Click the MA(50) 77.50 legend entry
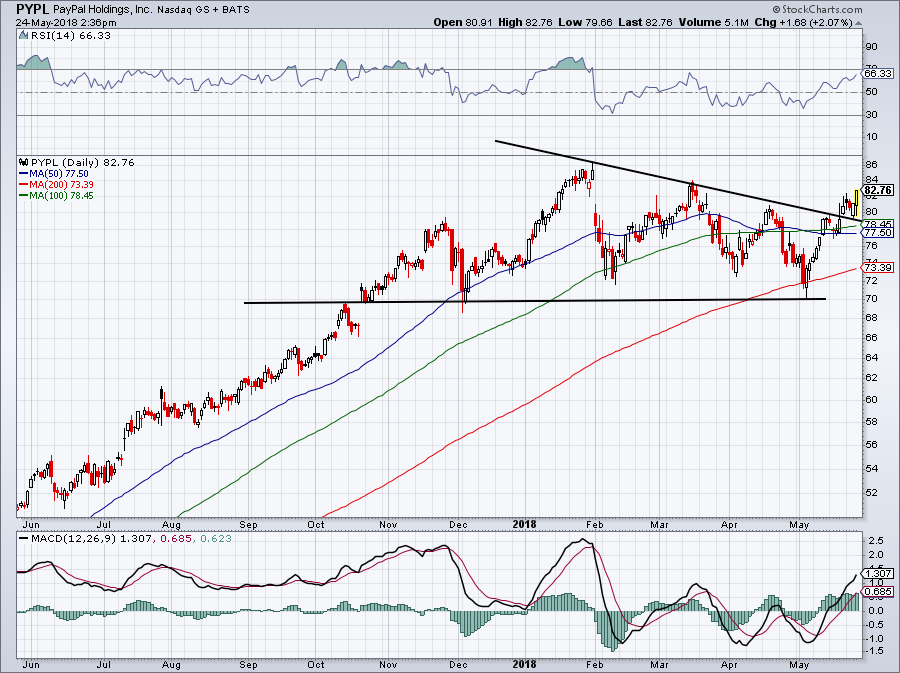The image size is (900, 673). click(x=54, y=173)
